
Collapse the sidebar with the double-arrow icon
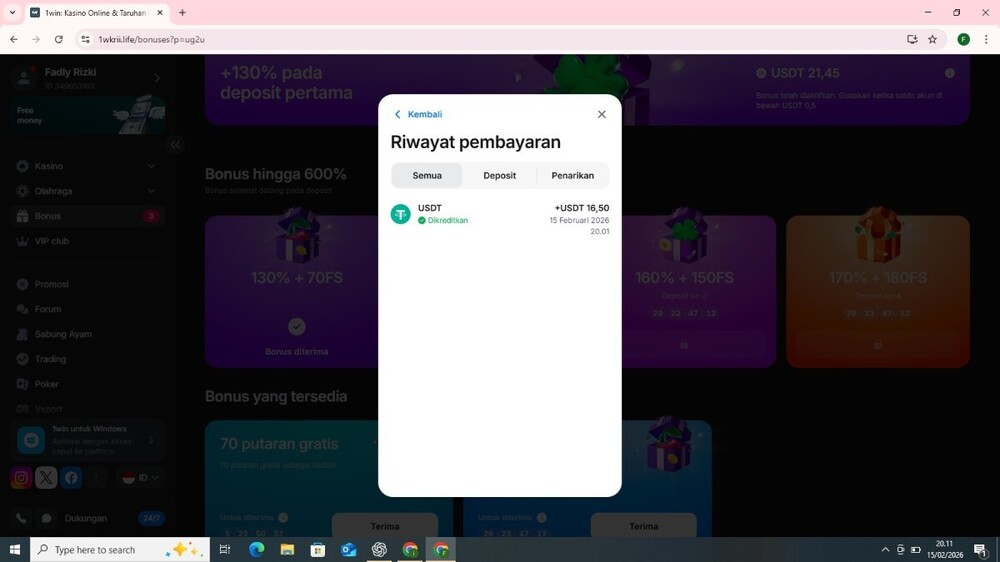coord(176,145)
